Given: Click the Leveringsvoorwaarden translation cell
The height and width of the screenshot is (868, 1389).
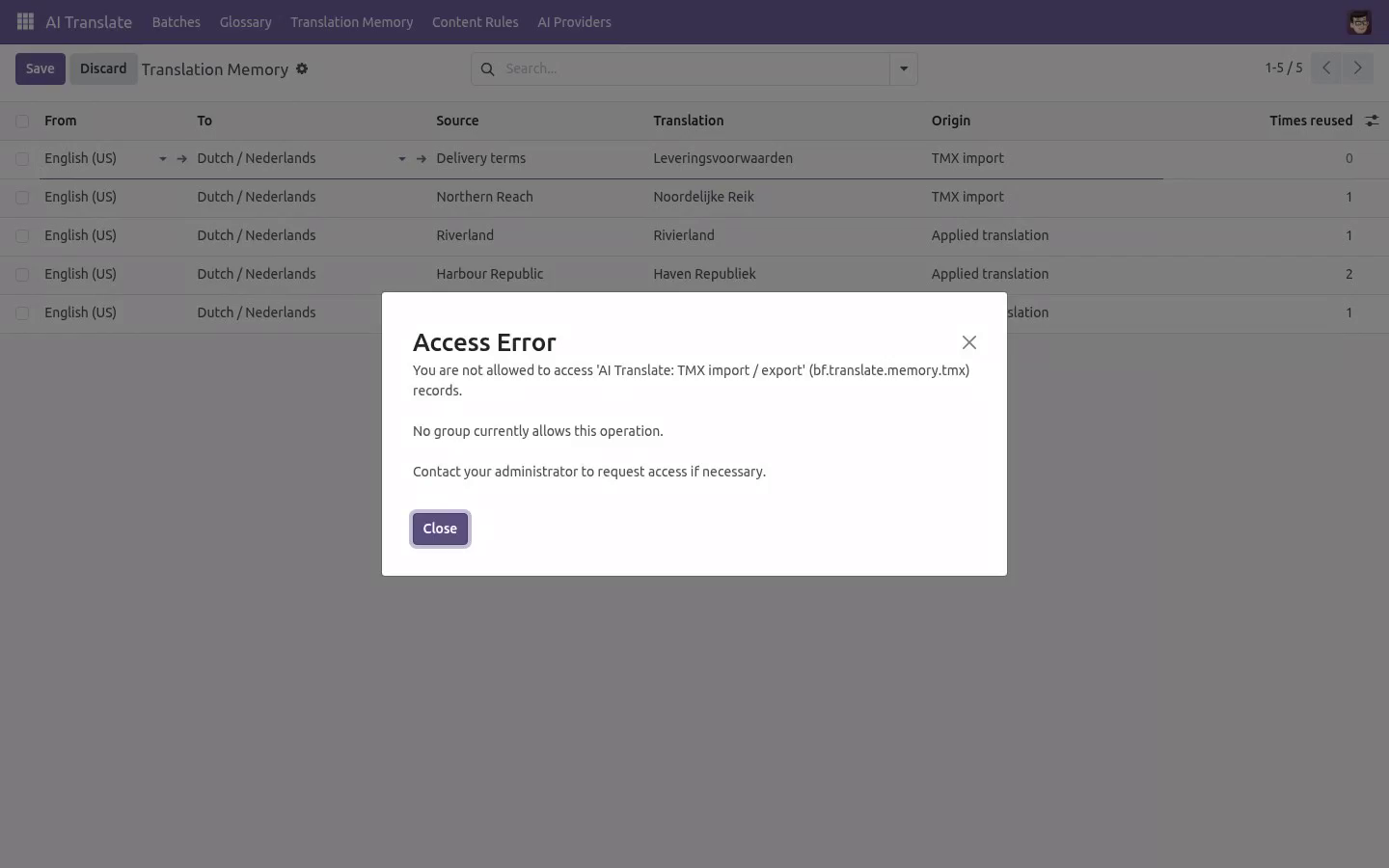Looking at the screenshot, I should 723,158.
